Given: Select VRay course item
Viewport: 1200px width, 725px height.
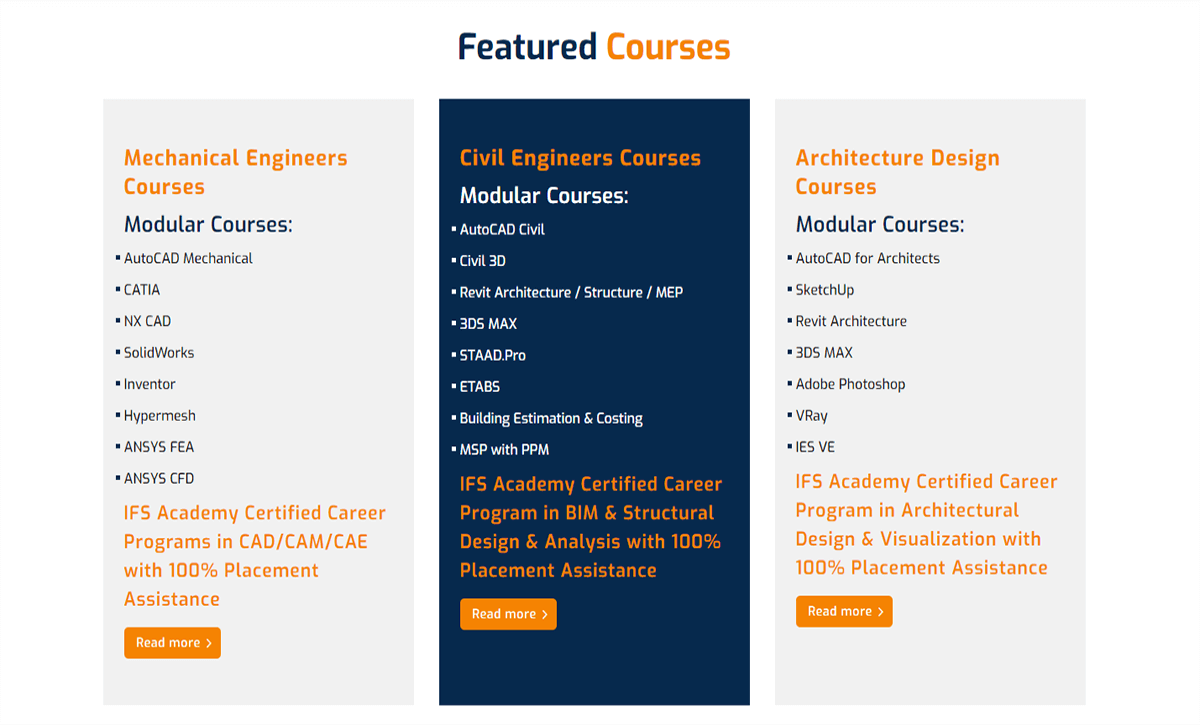Looking at the screenshot, I should [x=812, y=416].
